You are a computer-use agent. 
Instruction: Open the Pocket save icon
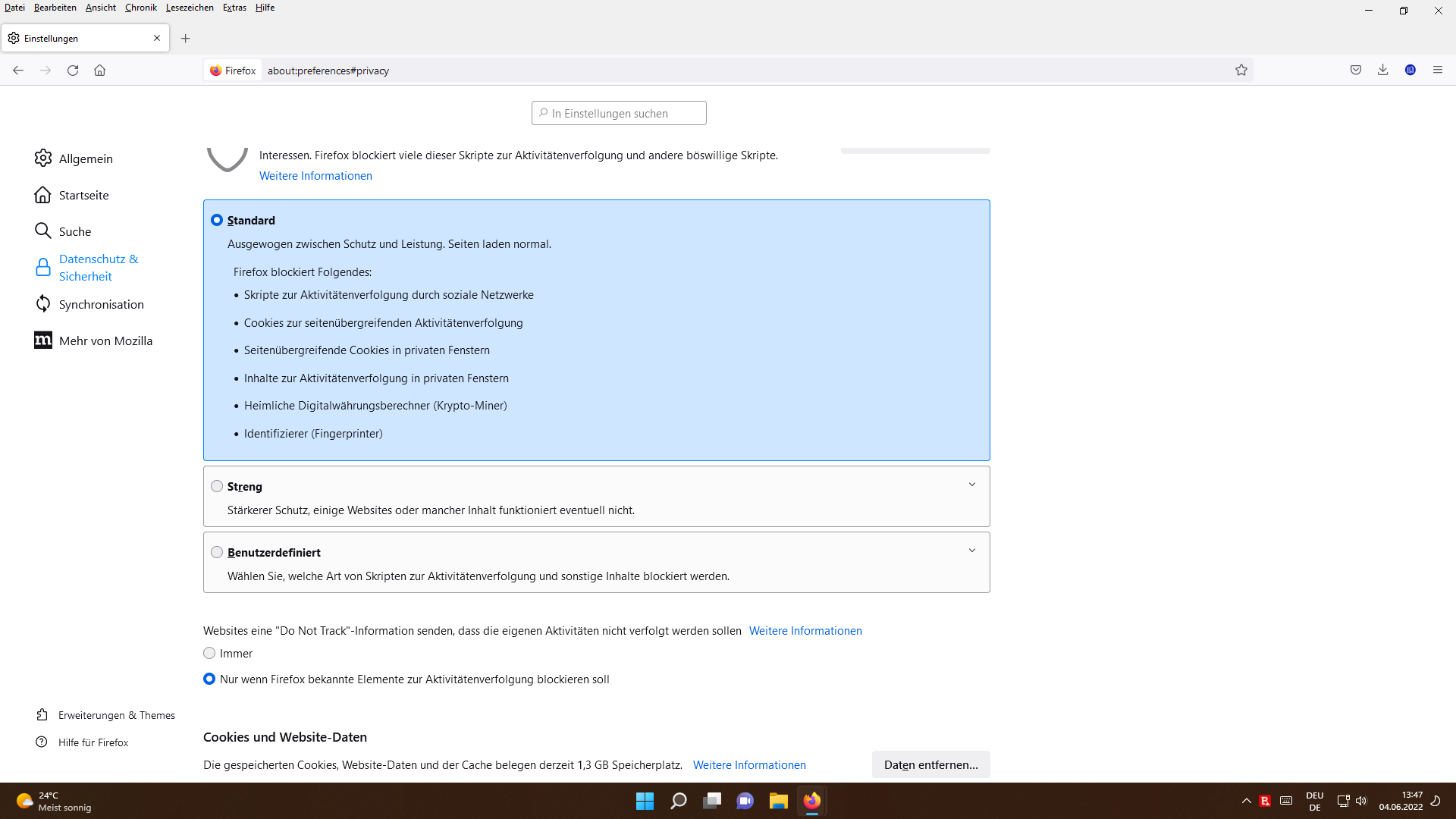coord(1356,70)
